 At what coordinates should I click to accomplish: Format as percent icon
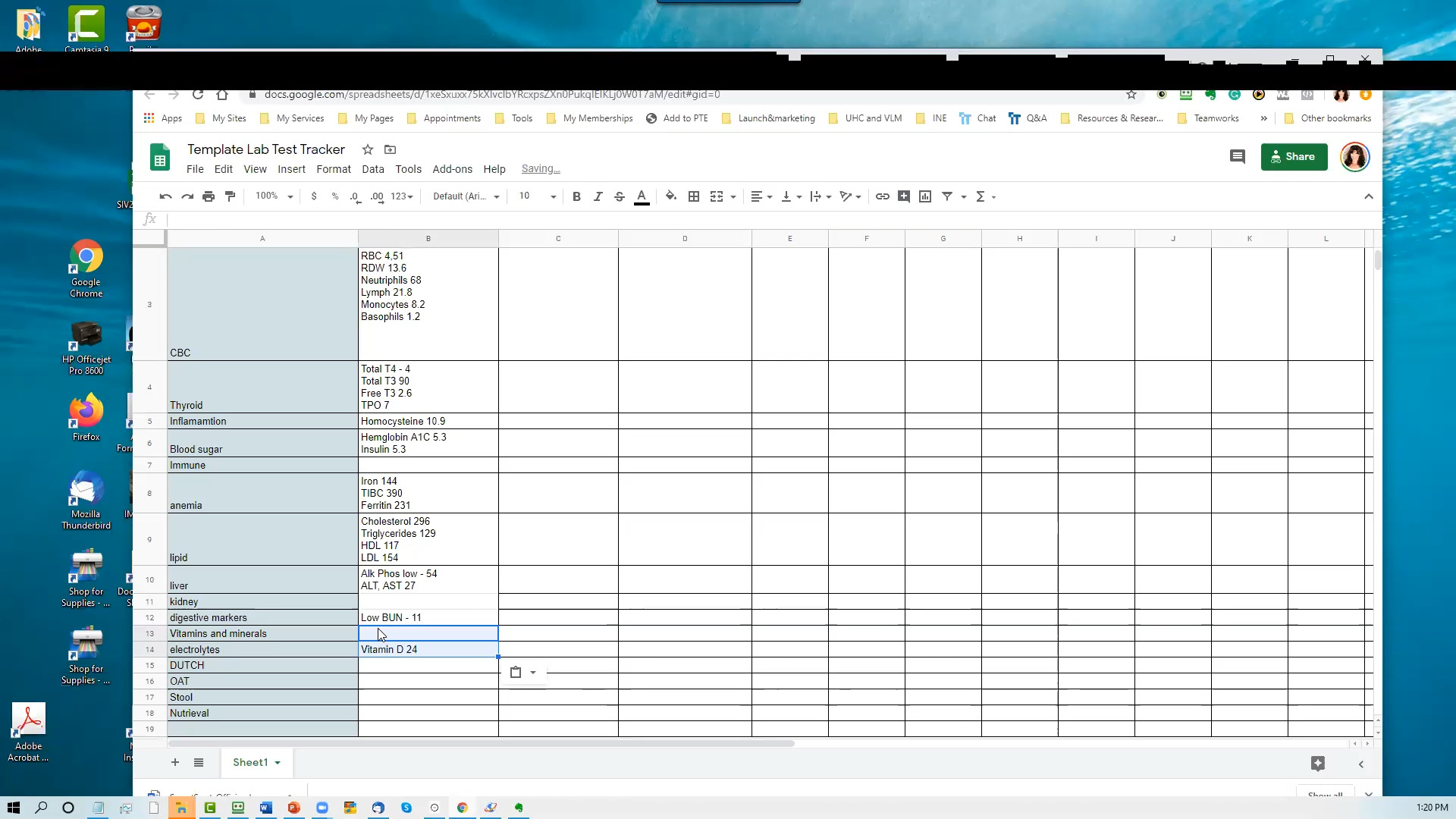pos(335,196)
